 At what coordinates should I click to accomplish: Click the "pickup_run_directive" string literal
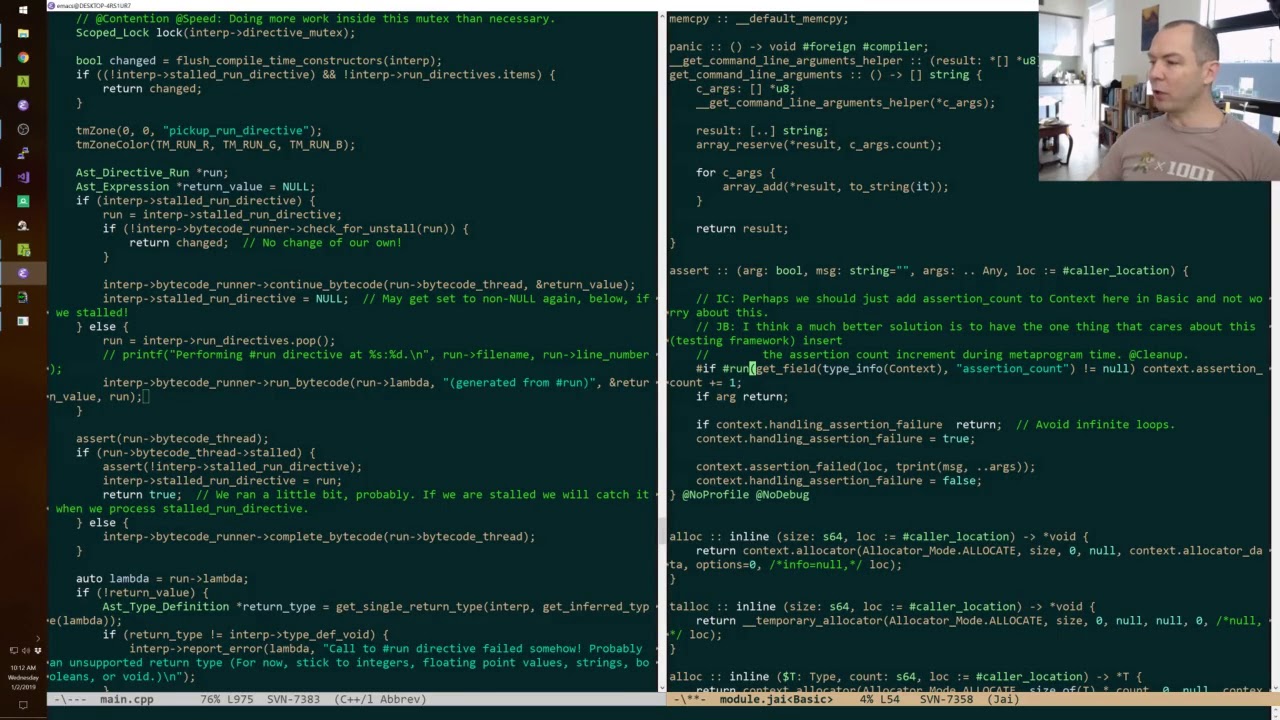click(x=235, y=130)
